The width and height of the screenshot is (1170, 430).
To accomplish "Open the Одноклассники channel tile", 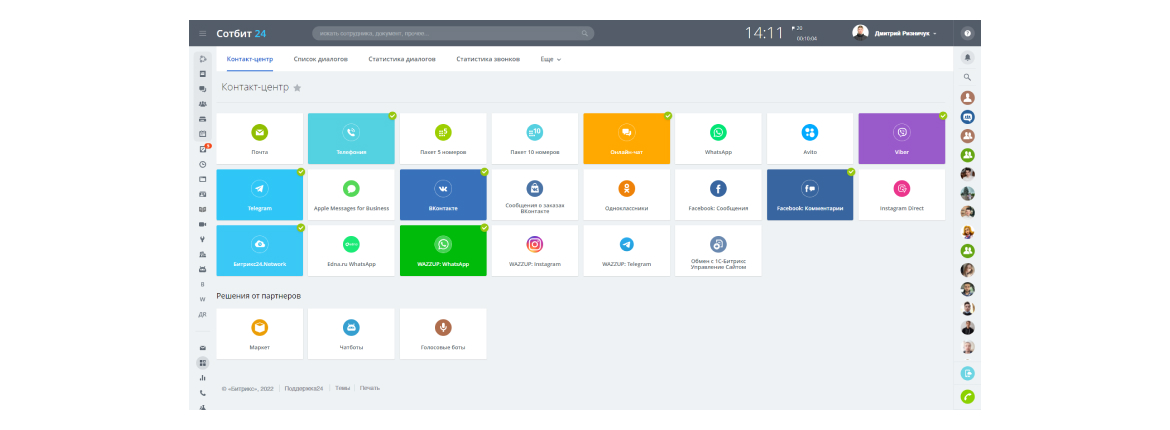I will [x=627, y=195].
